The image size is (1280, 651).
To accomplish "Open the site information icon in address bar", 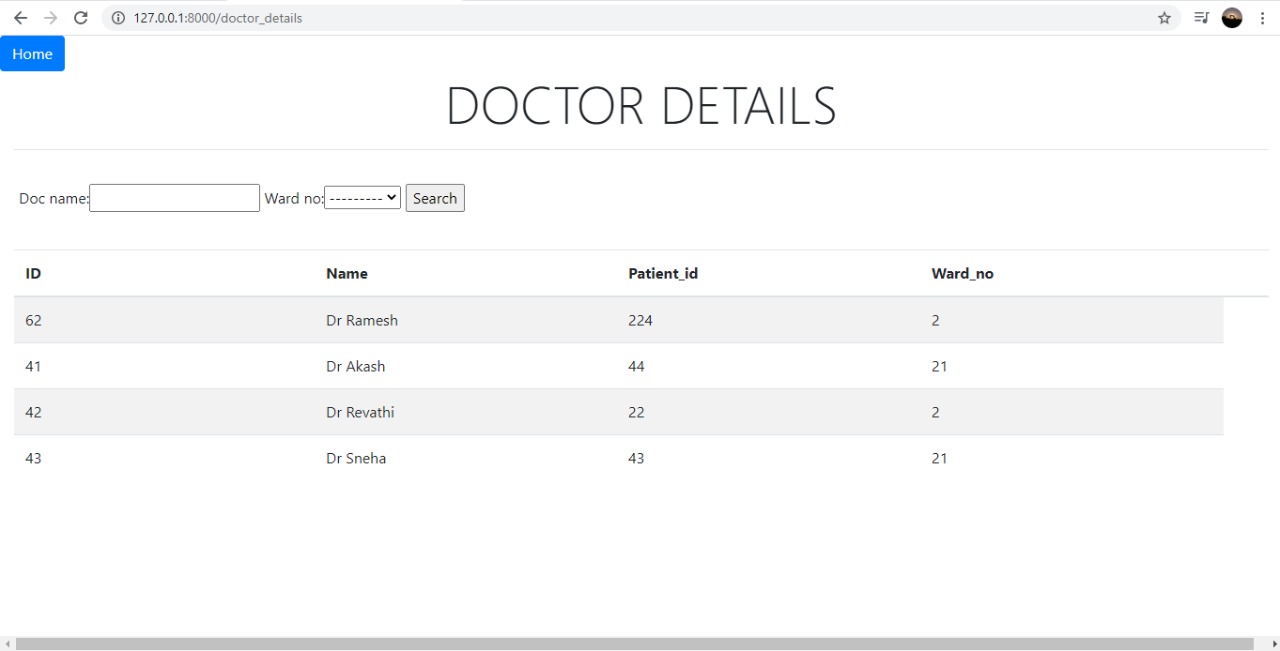I will click(x=118, y=17).
